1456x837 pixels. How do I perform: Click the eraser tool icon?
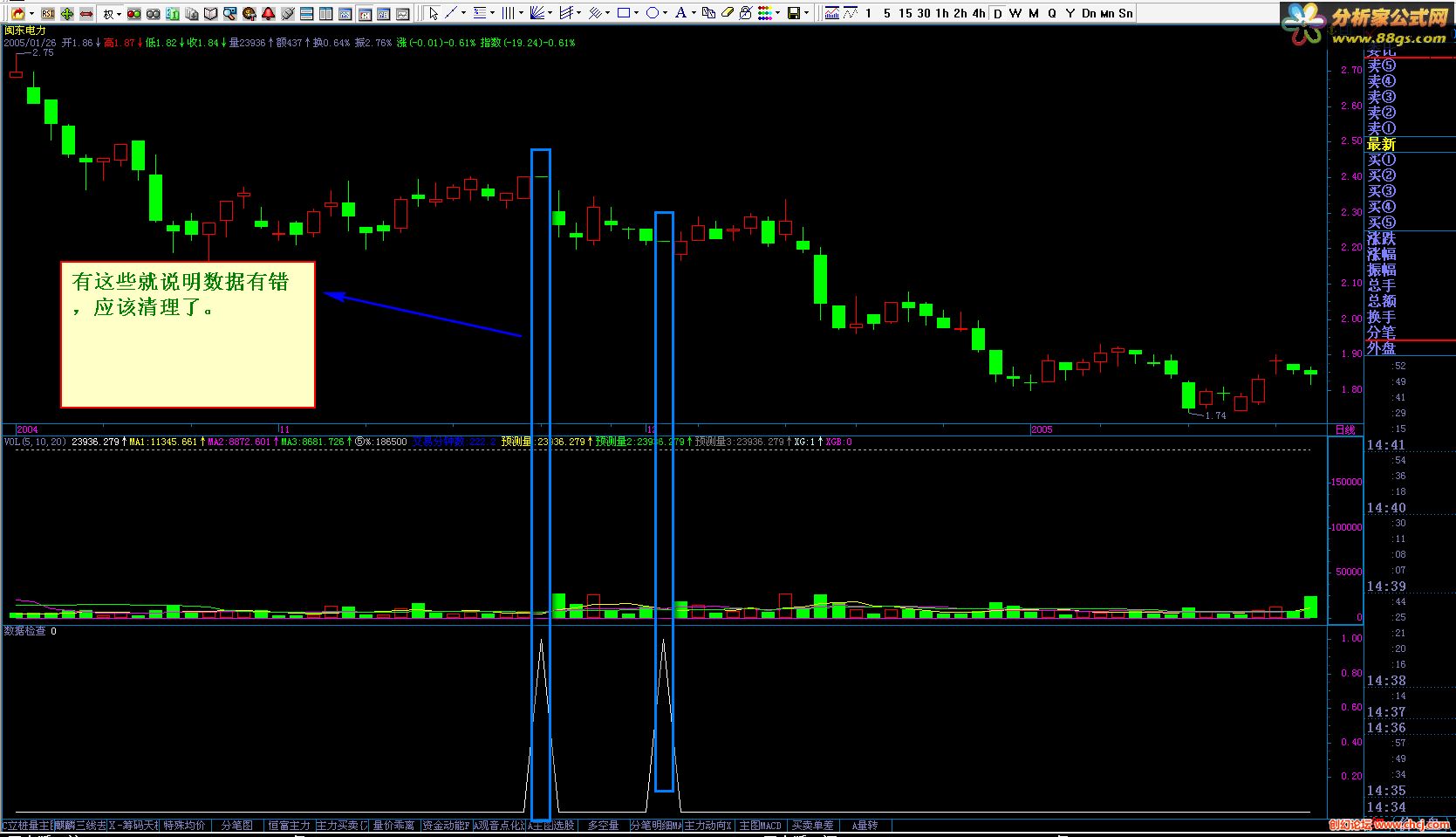coord(727,13)
